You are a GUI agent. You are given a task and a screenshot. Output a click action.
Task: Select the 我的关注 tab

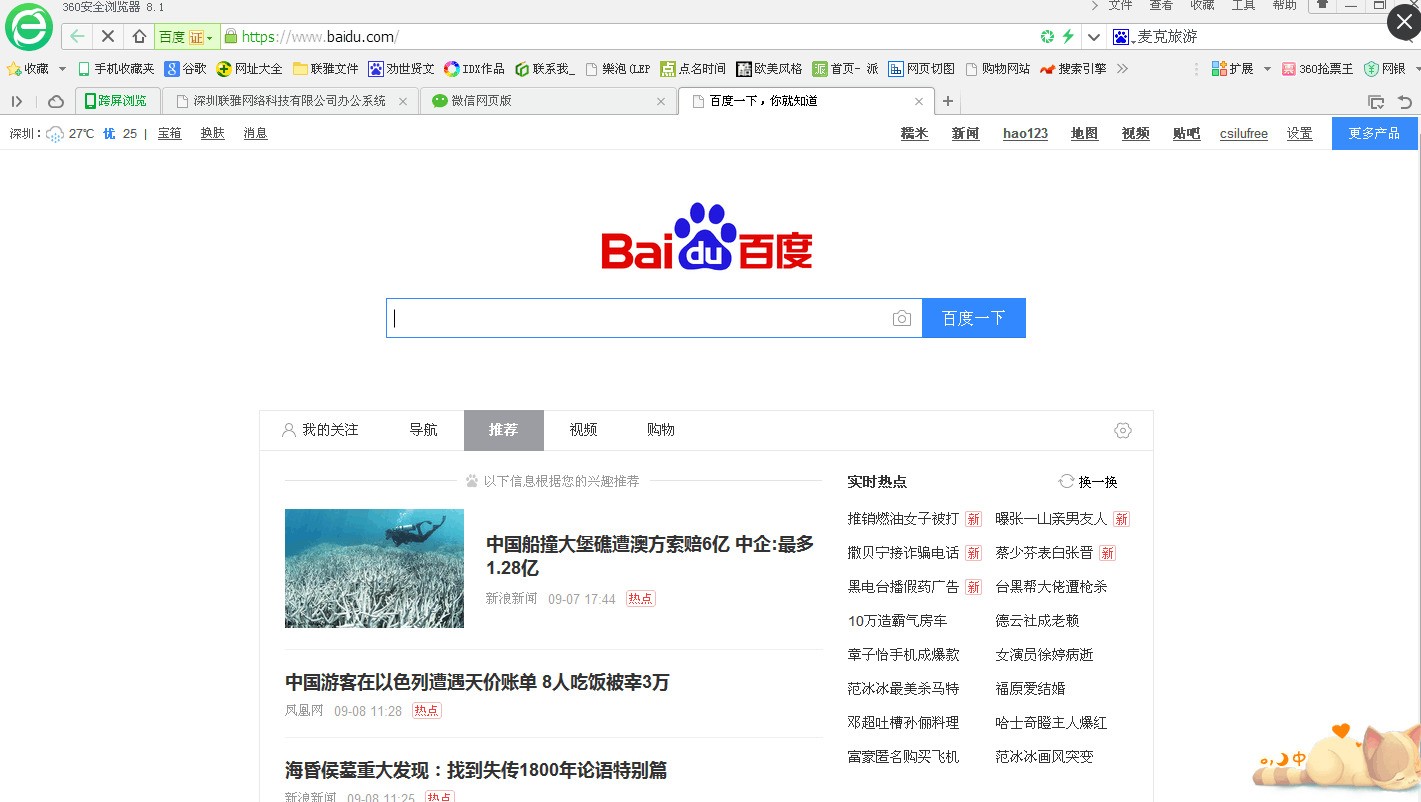point(320,430)
